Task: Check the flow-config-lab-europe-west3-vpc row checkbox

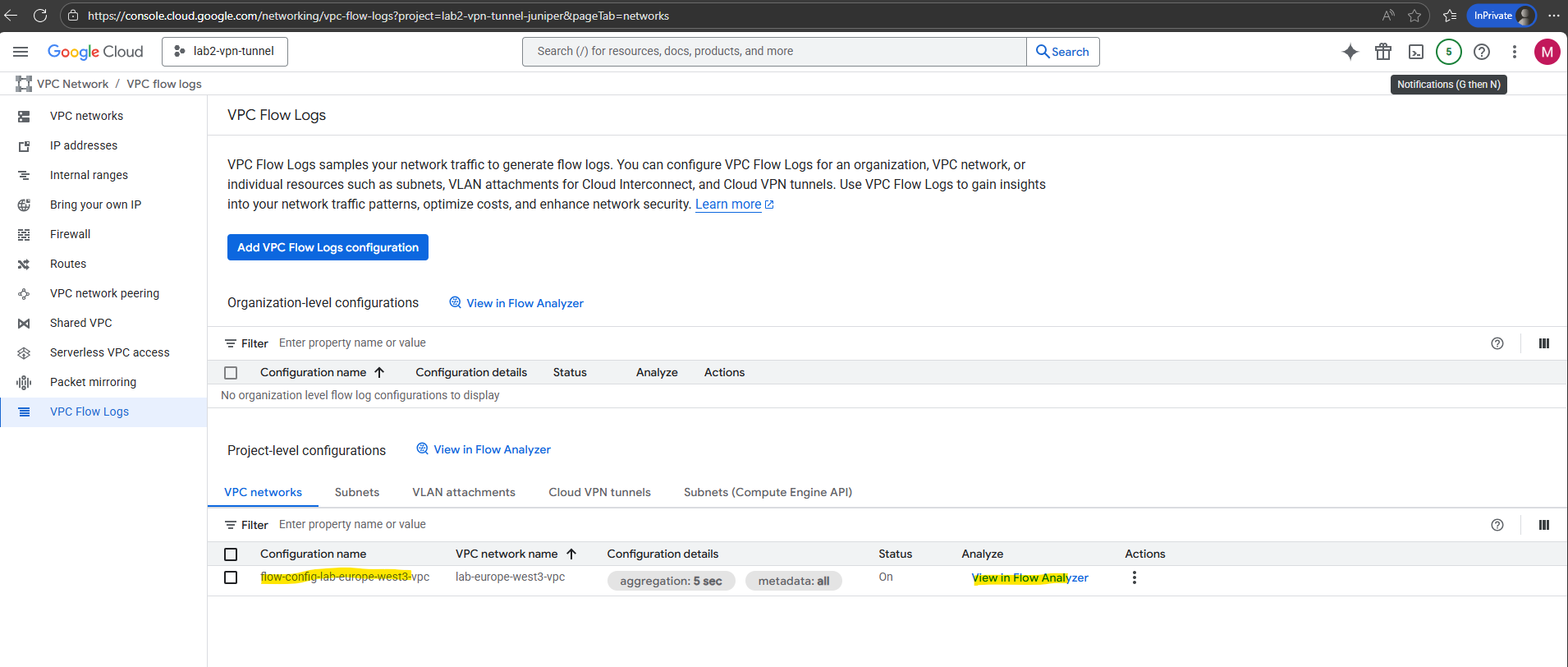Action: pyautogui.click(x=231, y=577)
